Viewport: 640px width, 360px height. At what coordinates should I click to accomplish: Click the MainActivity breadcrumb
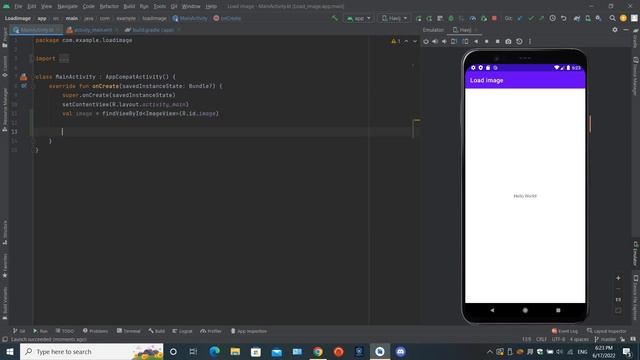190,18
